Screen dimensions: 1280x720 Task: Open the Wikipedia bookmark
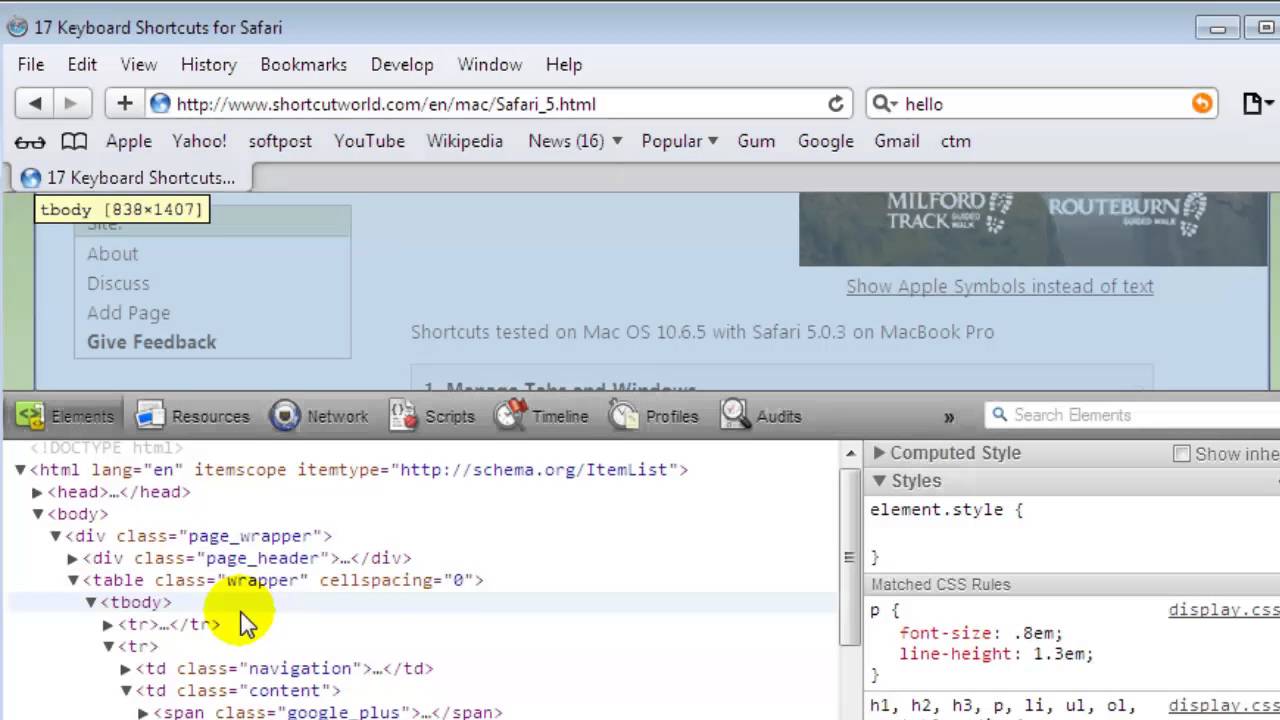(x=465, y=141)
